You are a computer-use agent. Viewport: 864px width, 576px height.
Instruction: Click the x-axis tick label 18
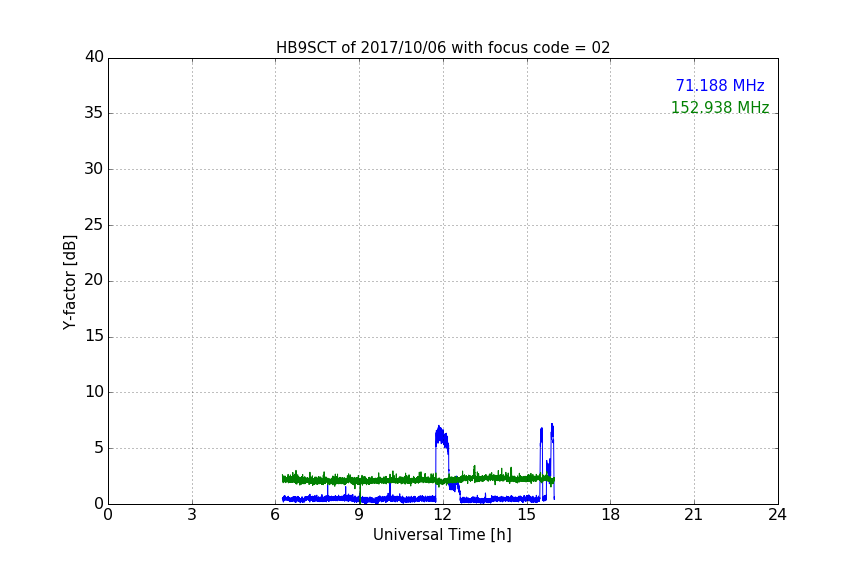(x=611, y=515)
